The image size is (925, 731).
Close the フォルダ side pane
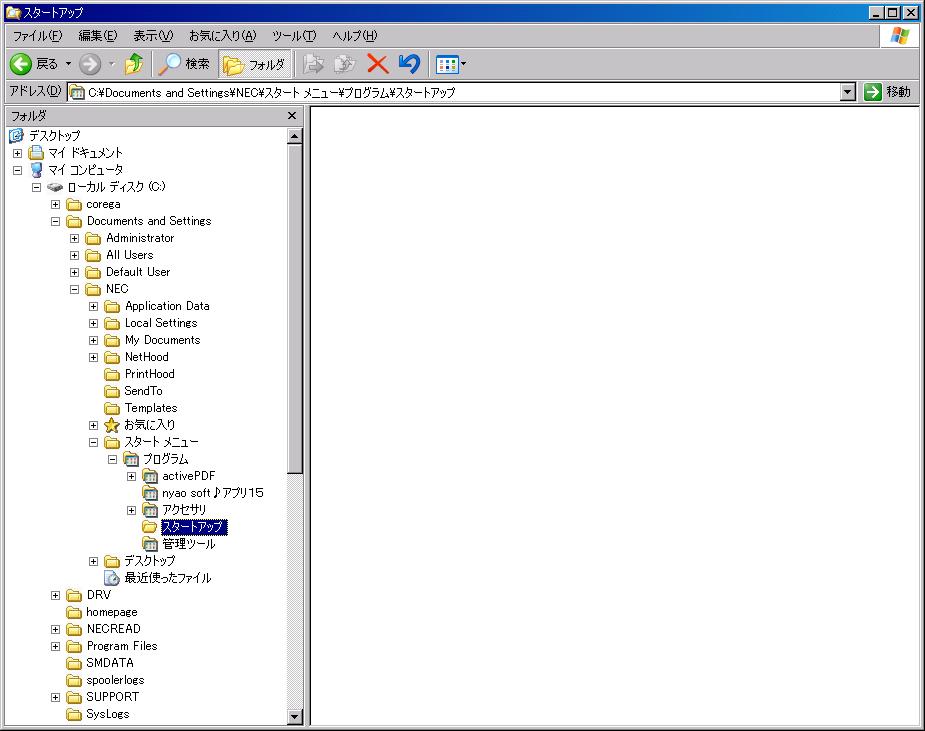(292, 116)
